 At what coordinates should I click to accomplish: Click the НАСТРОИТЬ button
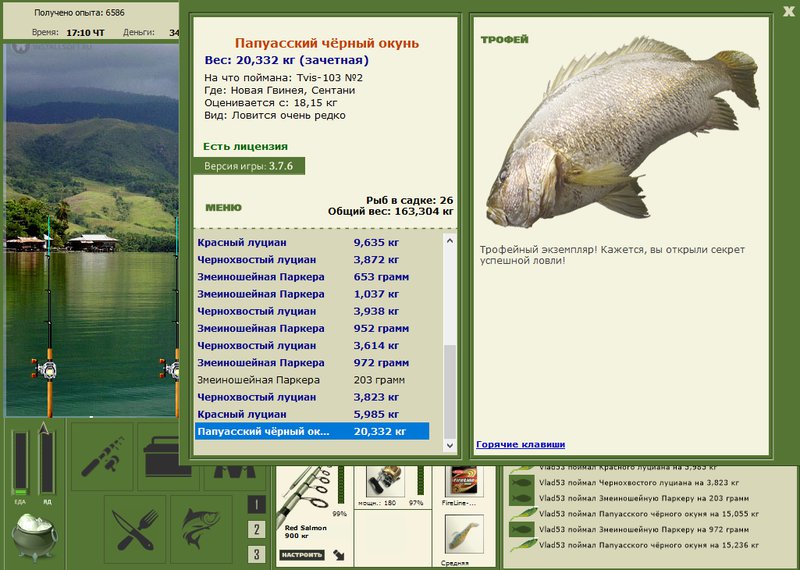[x=302, y=555]
